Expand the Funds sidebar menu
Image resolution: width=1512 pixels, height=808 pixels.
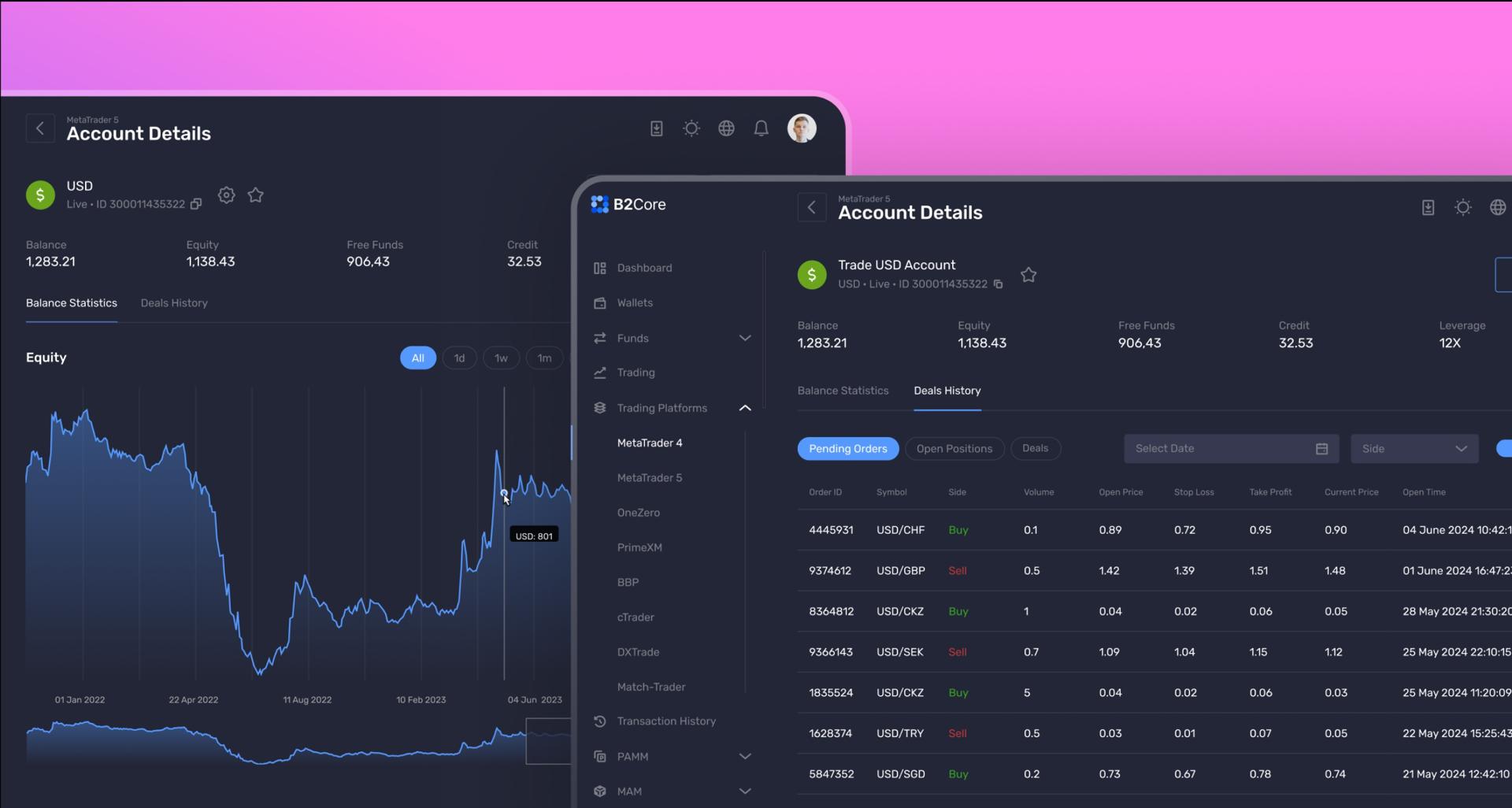(x=744, y=338)
